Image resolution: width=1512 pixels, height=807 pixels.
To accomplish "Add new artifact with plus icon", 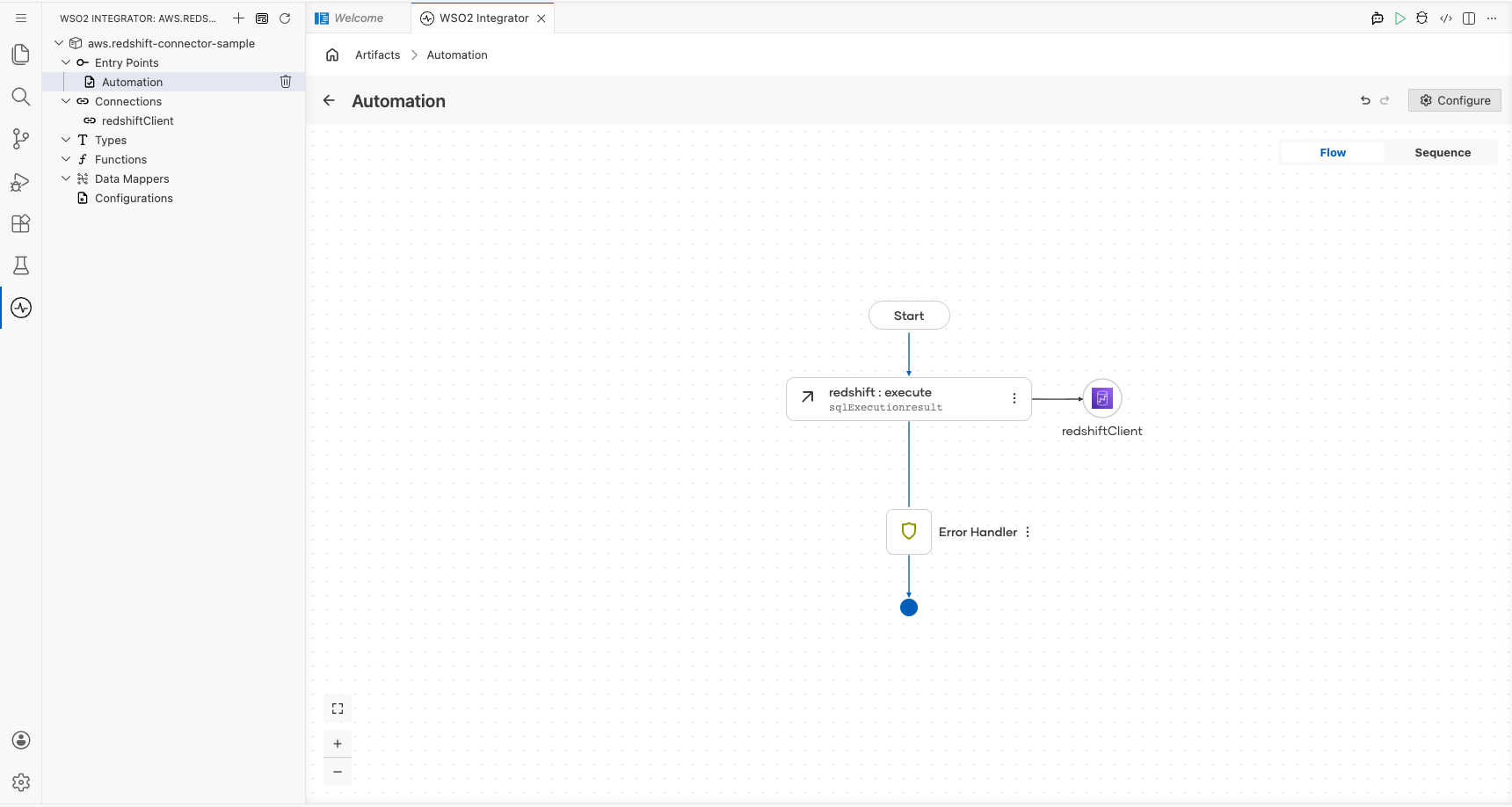I will click(x=238, y=18).
